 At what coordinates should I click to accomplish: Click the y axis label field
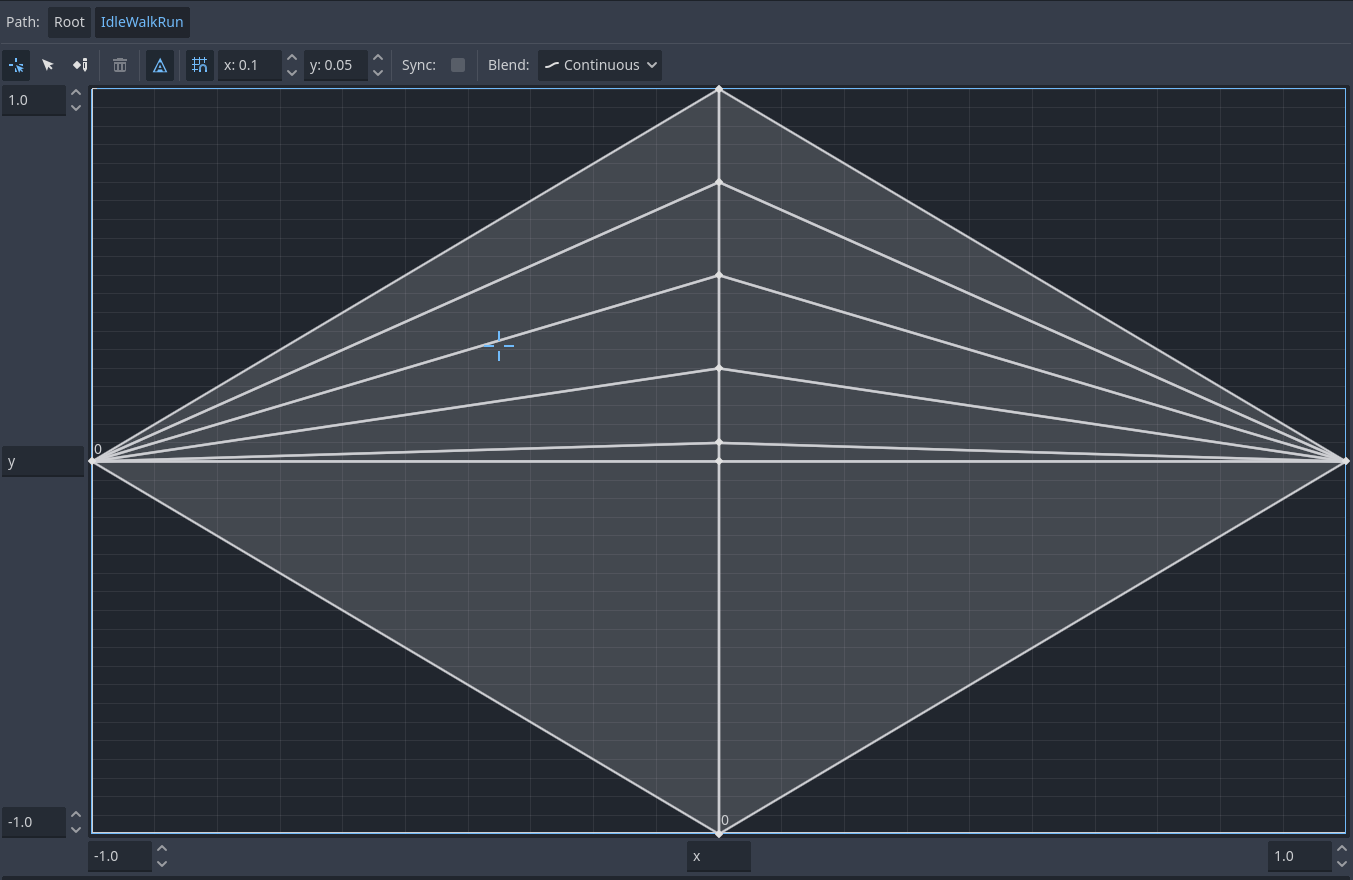click(43, 461)
